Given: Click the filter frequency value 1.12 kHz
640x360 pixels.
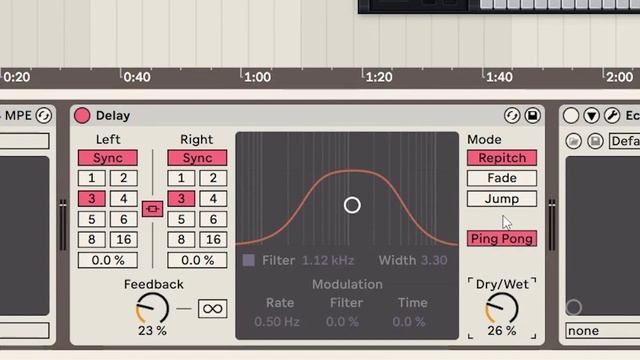Looking at the screenshot, I should point(328,260).
